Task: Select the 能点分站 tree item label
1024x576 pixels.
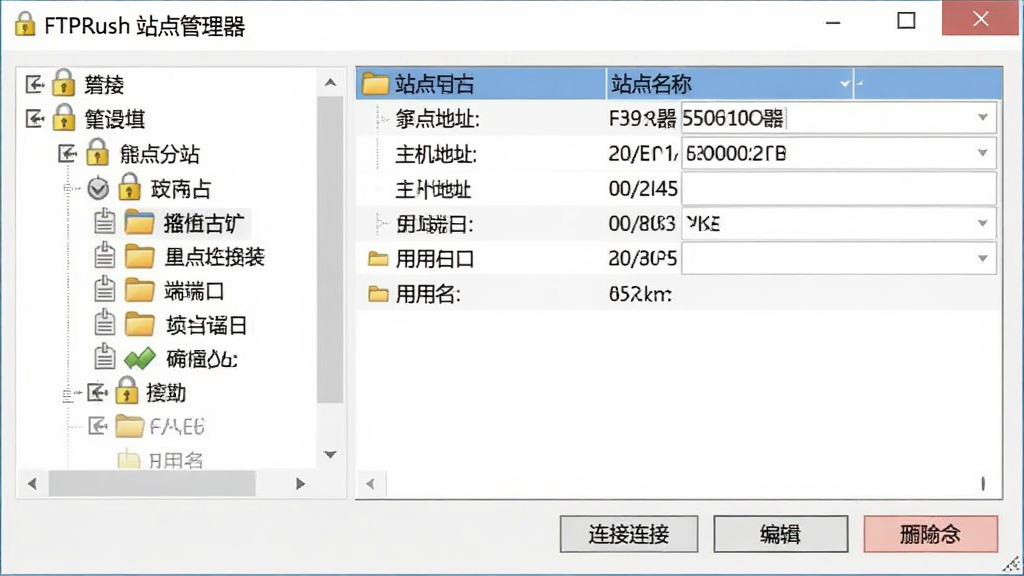Action: click(160, 154)
